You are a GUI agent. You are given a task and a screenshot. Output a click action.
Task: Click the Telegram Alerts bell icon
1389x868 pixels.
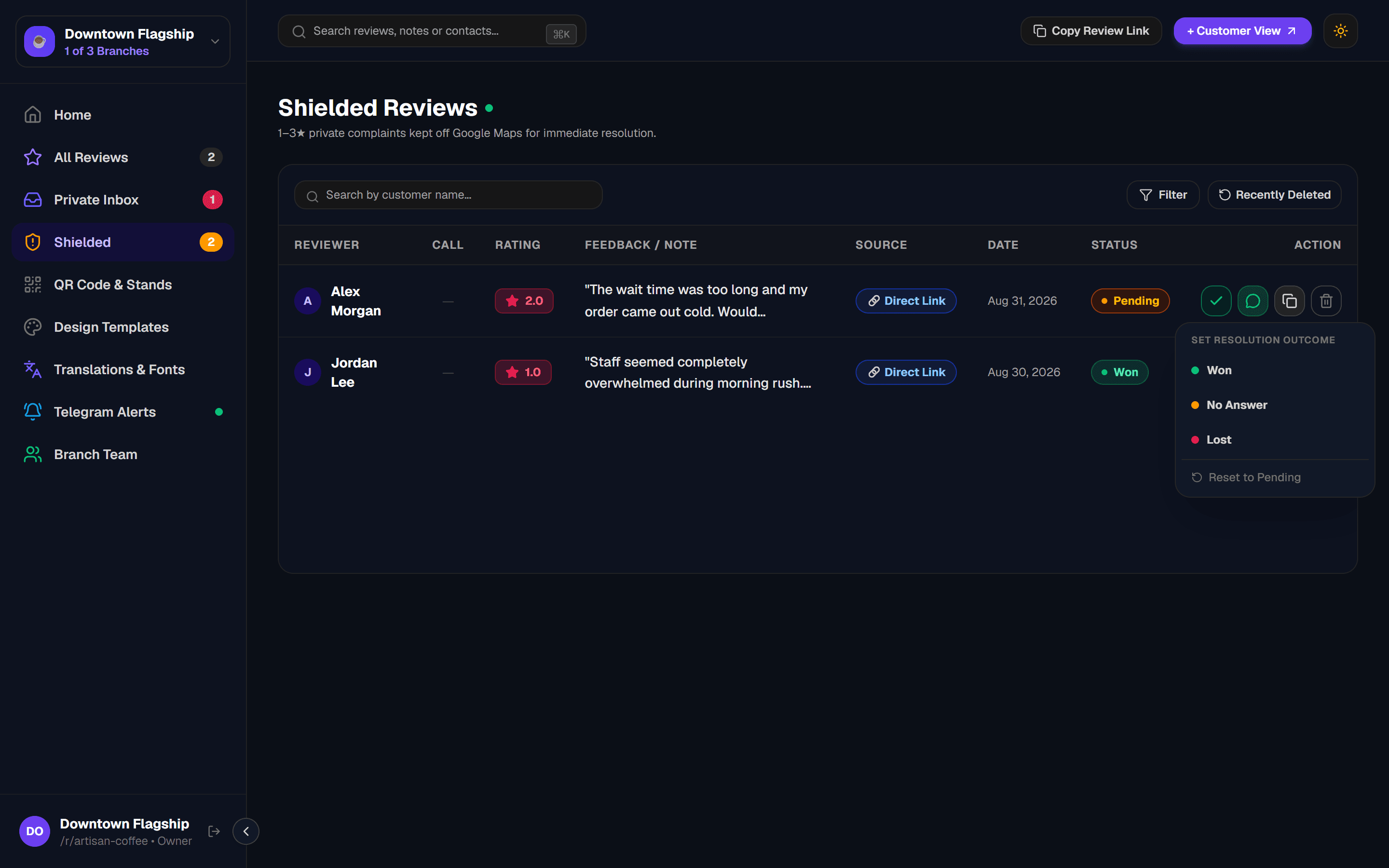33,412
